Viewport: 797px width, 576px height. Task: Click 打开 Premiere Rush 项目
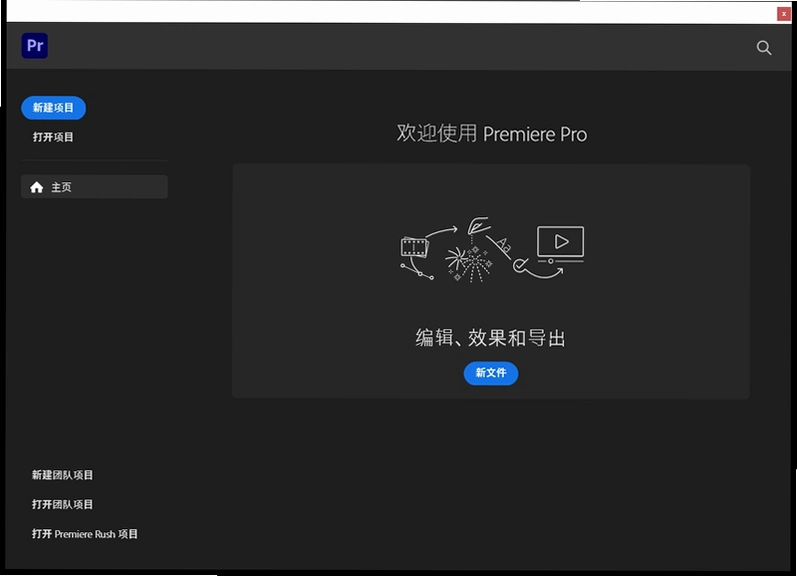(x=85, y=534)
